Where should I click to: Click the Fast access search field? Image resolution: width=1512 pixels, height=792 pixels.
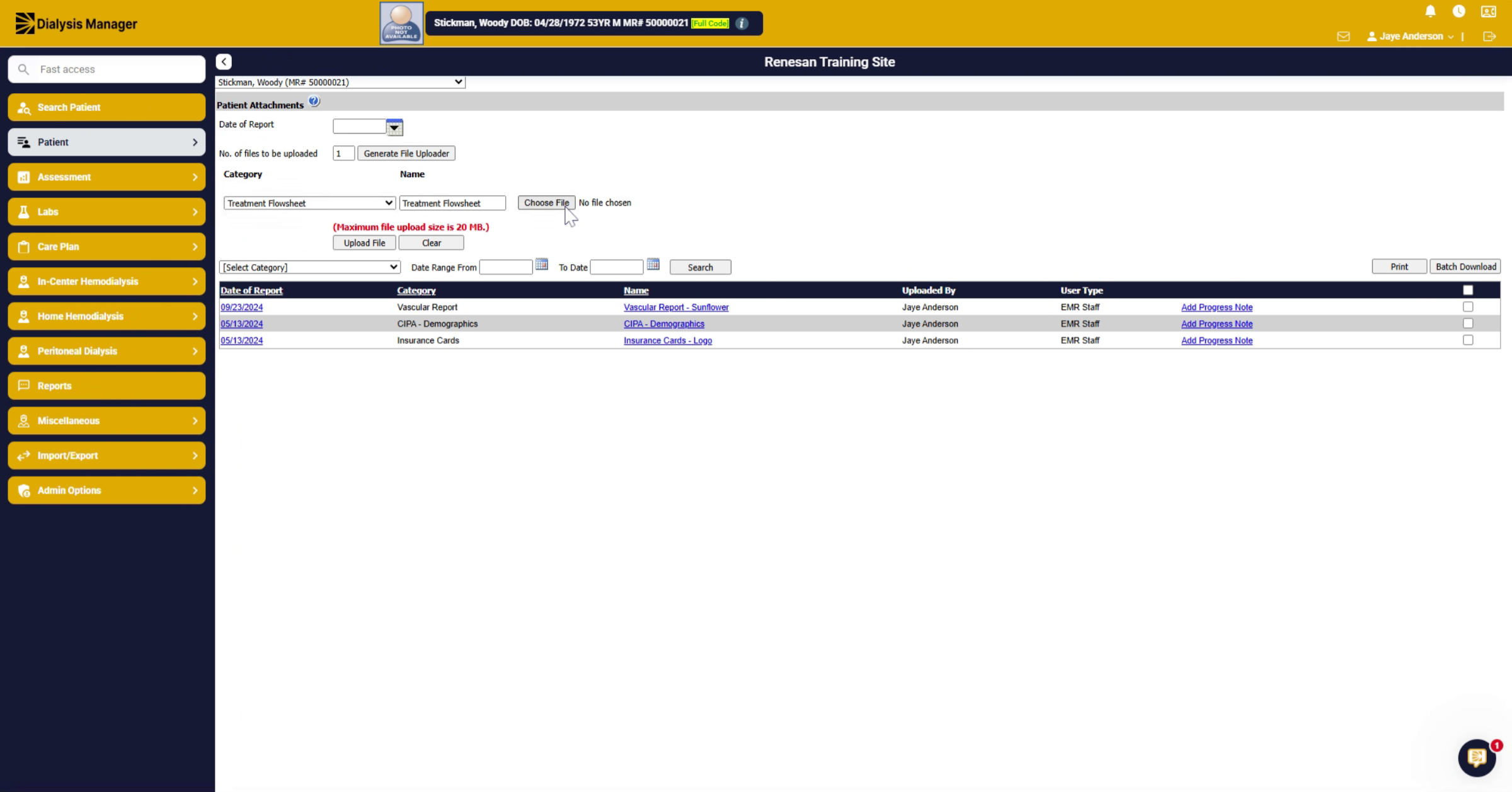click(106, 69)
